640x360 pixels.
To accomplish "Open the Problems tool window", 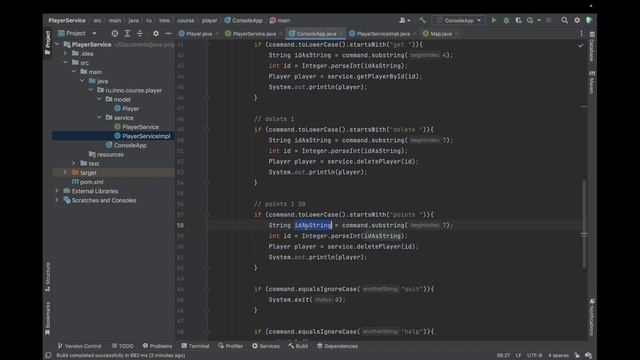I will pos(158,346).
